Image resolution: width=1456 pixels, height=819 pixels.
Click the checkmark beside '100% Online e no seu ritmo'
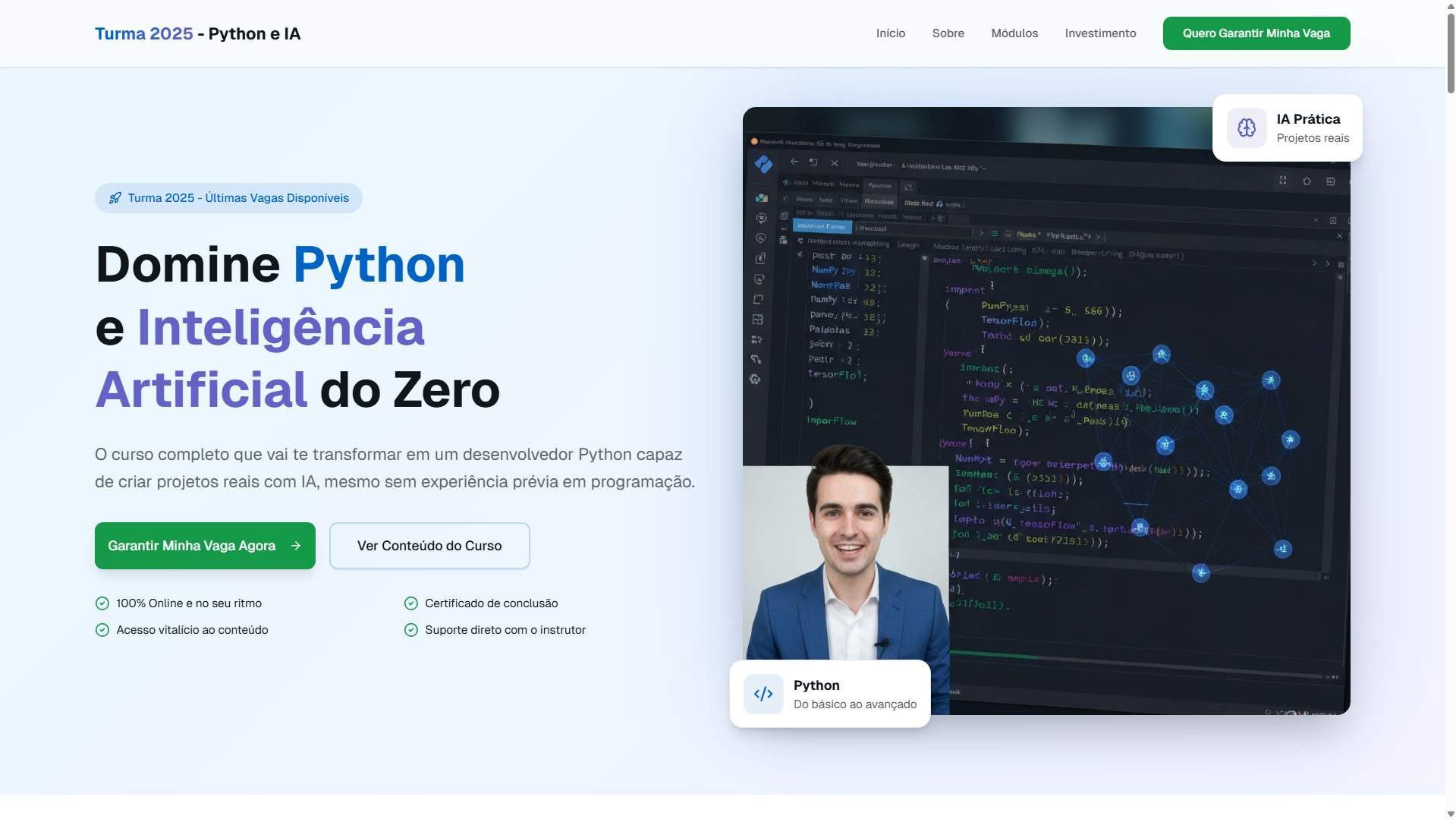point(102,603)
